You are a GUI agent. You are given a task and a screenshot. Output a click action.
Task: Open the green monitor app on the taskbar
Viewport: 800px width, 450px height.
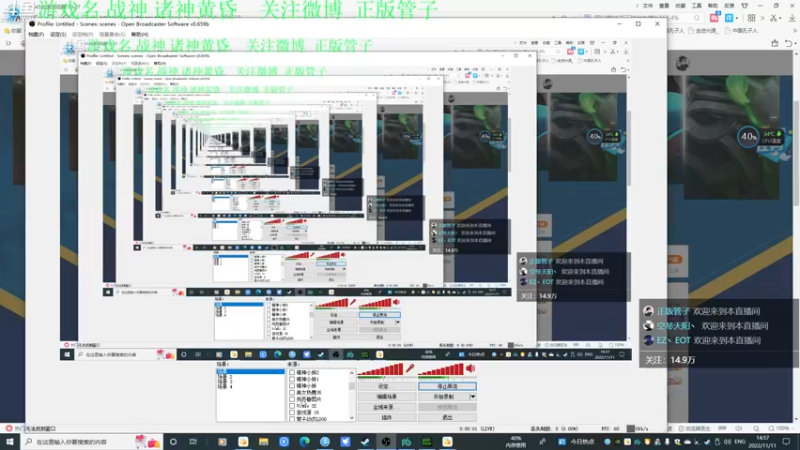(x=427, y=442)
